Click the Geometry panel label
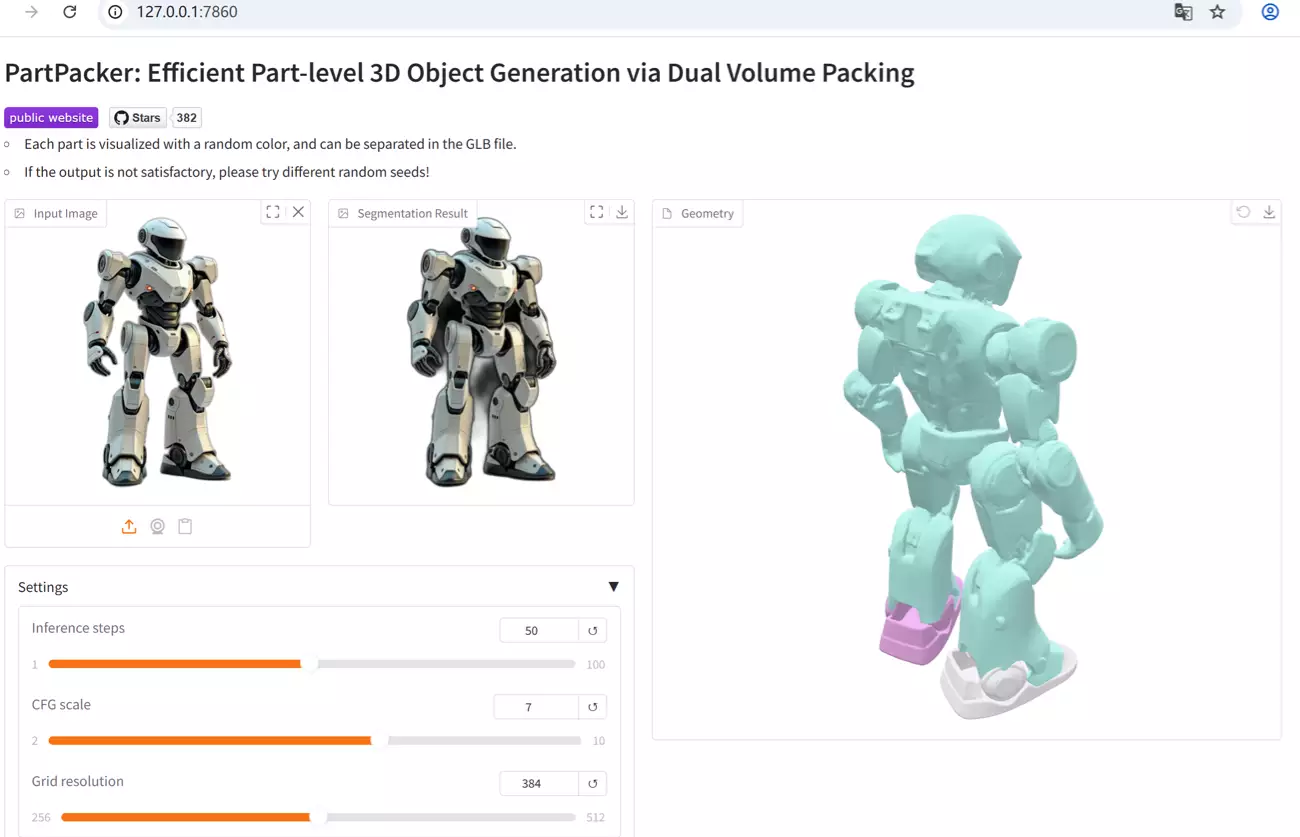This screenshot has height=837, width=1300. [698, 213]
